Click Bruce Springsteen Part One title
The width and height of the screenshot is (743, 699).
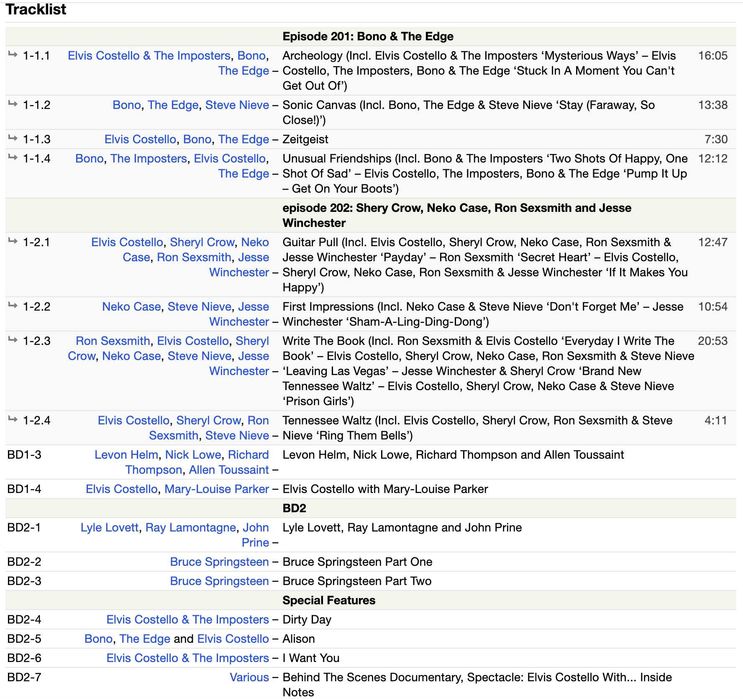(x=357, y=562)
